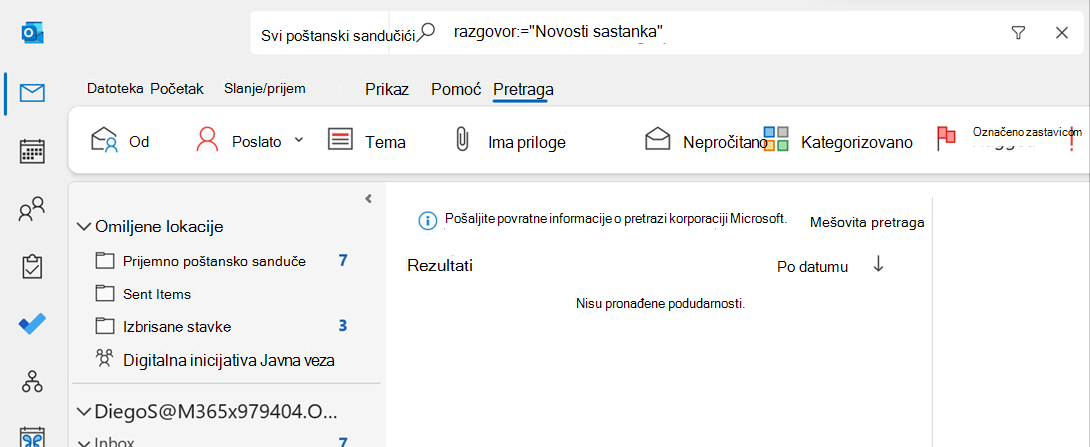Open the Po datumu sort dropdown
Image resolution: width=1090 pixels, height=447 pixels.
click(x=812, y=267)
